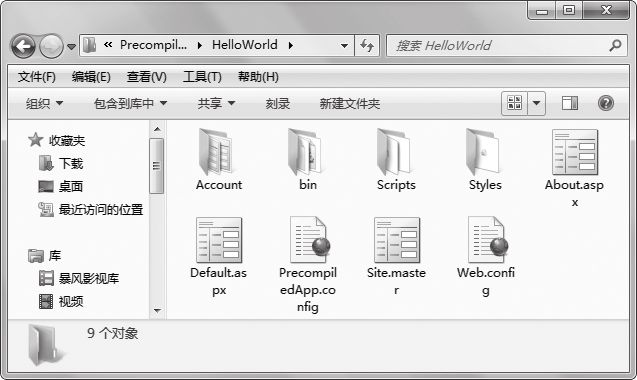Screen dimensions: 637x380
Task: Open the 文件(F) menu
Action: tap(37, 76)
